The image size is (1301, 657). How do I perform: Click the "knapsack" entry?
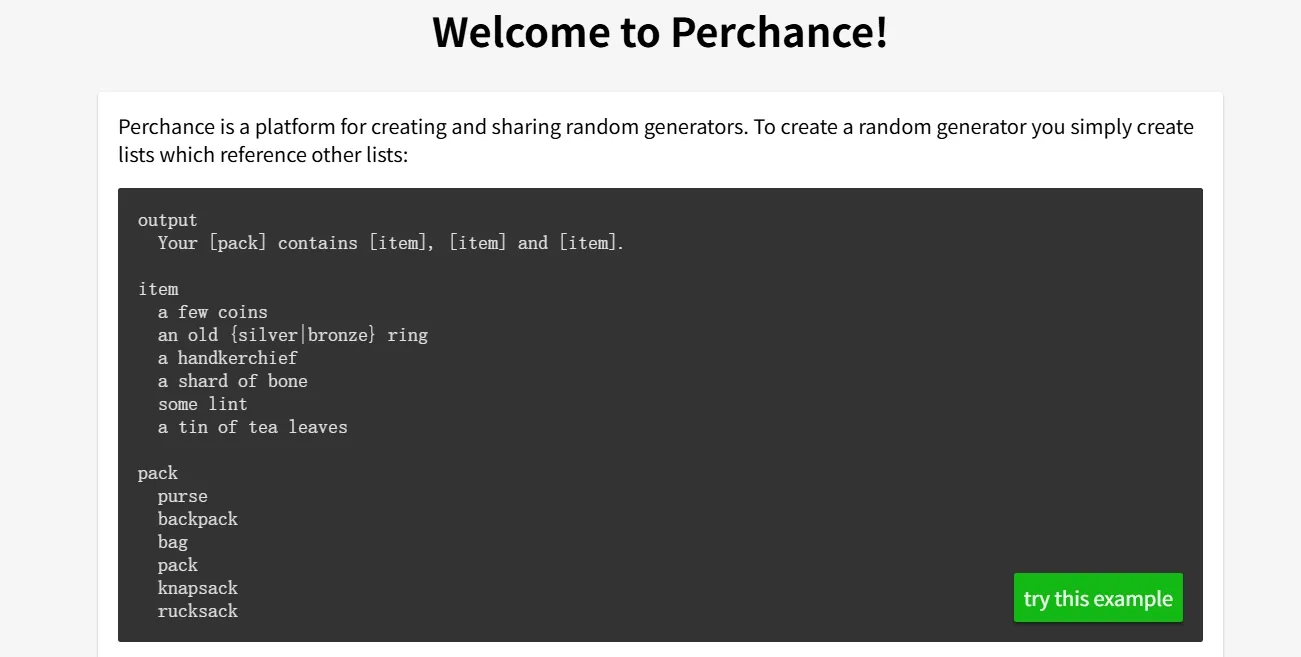coord(198,588)
